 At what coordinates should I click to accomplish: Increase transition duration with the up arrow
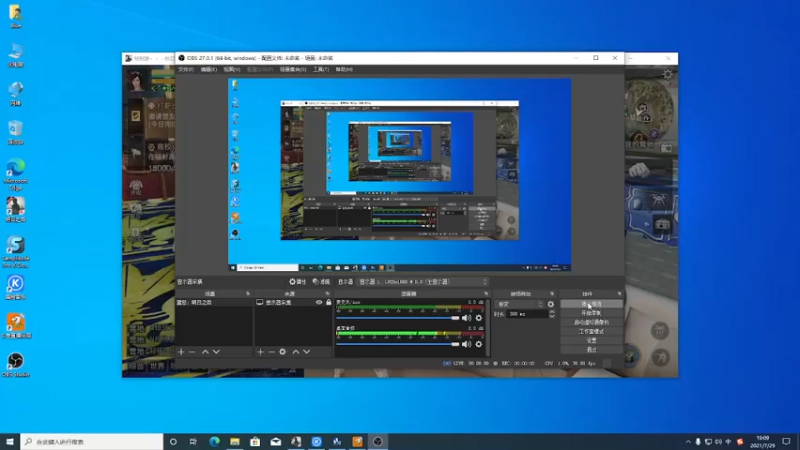click(x=552, y=312)
